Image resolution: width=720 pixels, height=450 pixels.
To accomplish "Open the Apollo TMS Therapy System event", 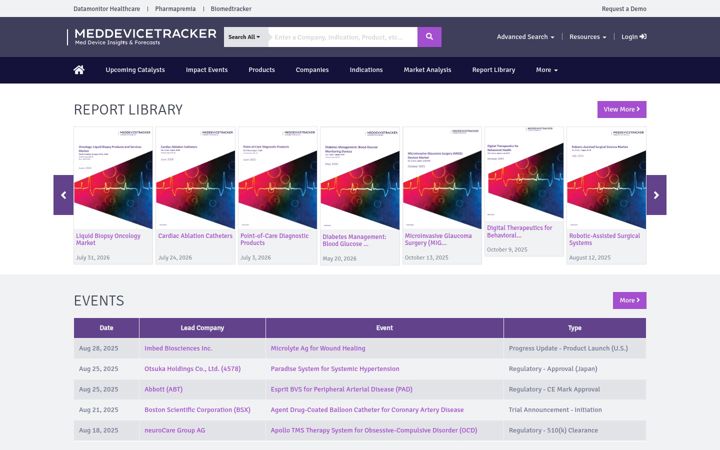I will coord(374,430).
